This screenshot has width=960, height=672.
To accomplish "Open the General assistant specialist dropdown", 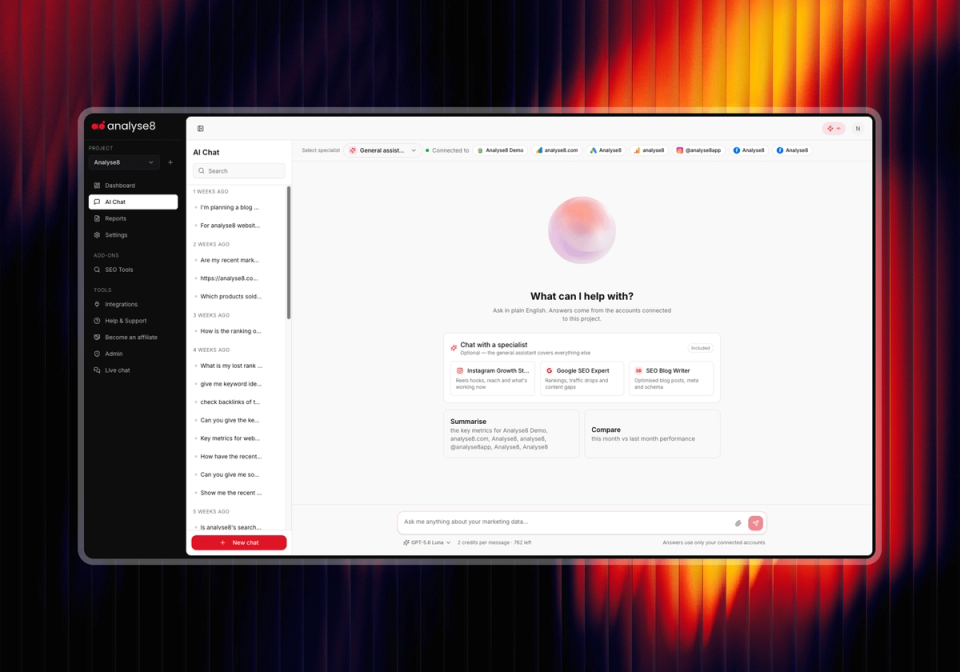I will click(382, 150).
